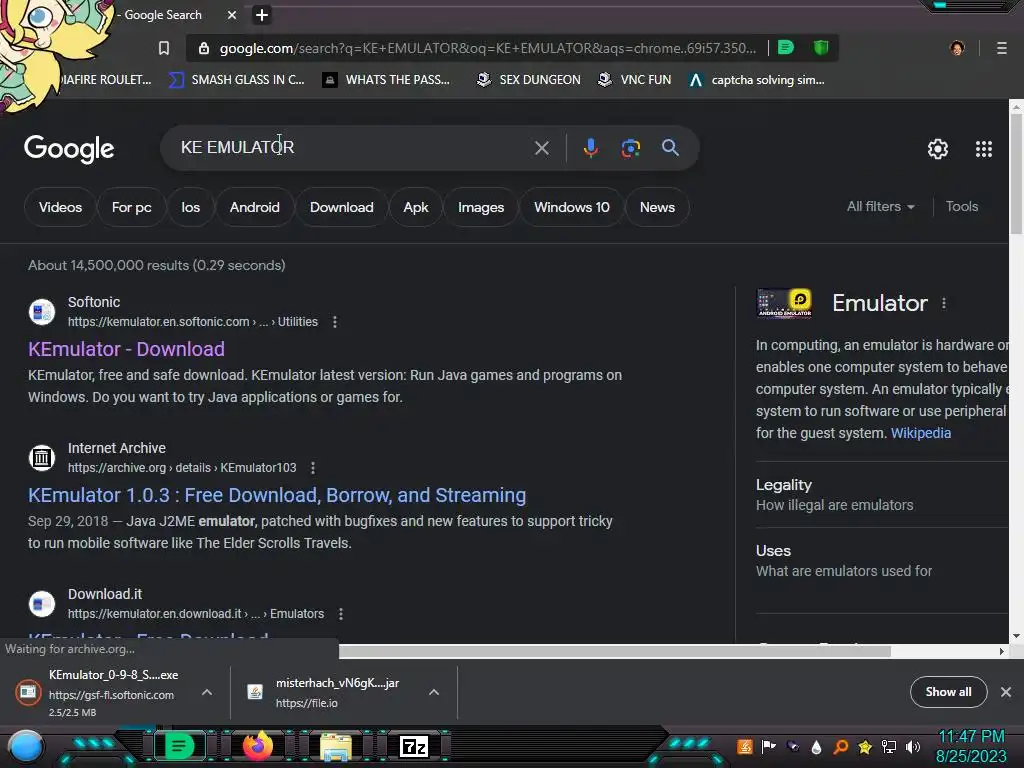
Task: Open the Start orb on the taskbar
Action: [x=26, y=746]
